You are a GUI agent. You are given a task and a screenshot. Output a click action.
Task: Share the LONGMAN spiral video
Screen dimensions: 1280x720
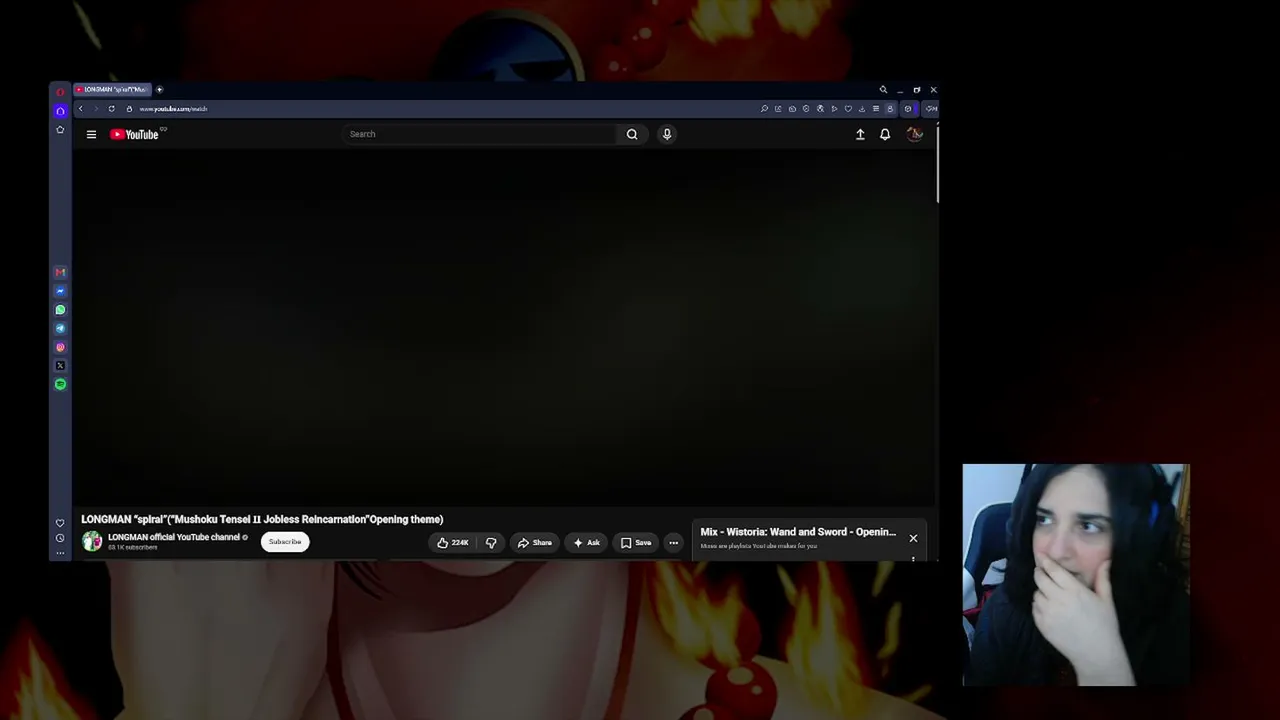click(535, 543)
